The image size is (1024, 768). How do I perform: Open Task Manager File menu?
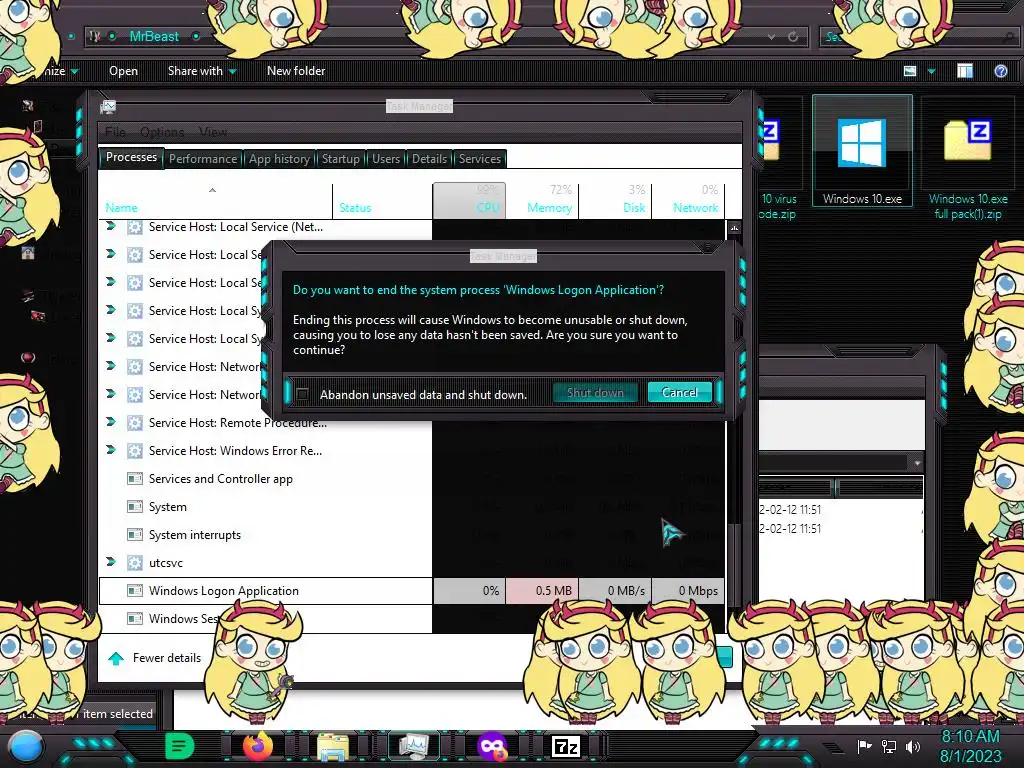(x=115, y=132)
